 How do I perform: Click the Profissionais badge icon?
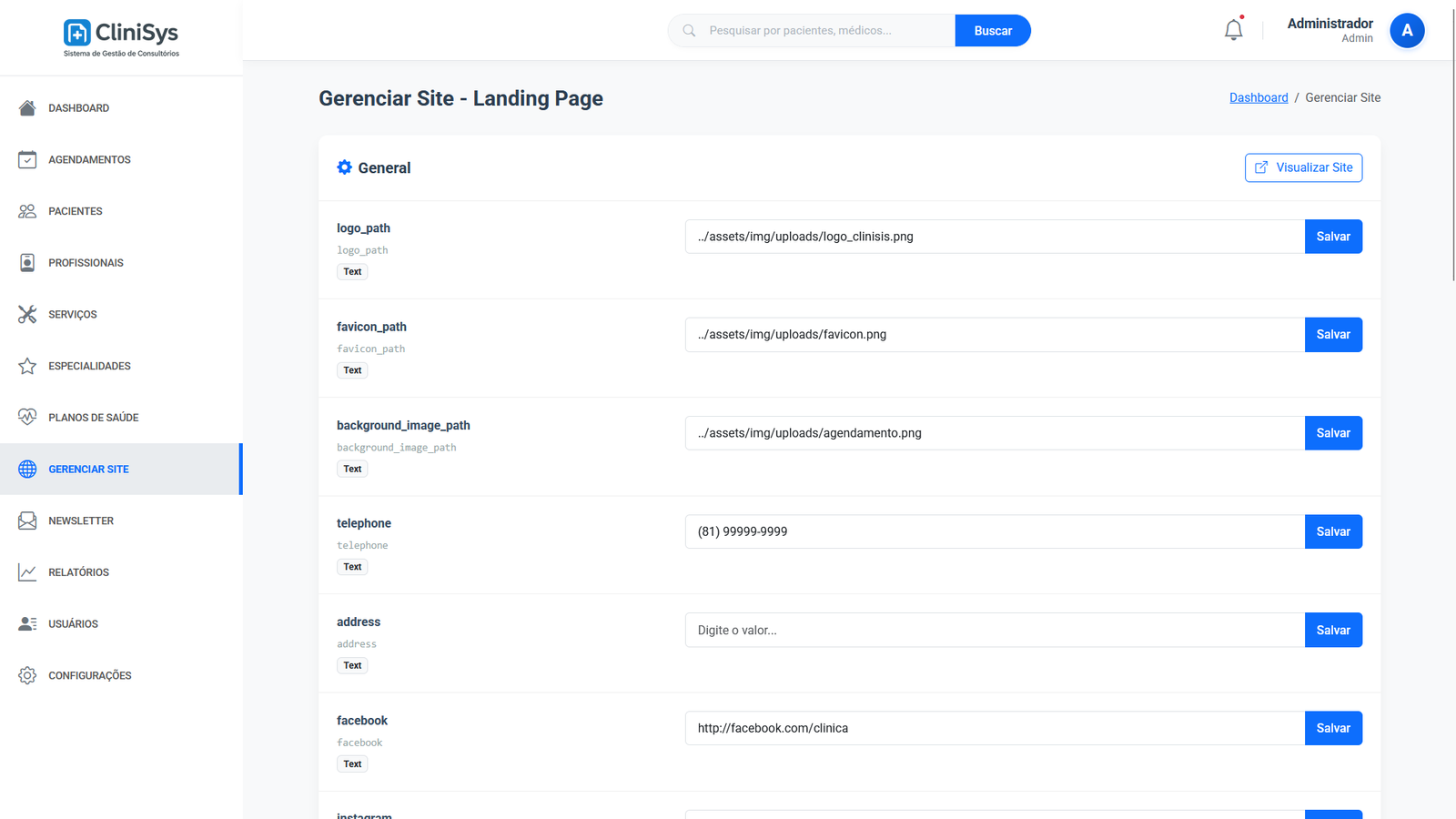[27, 263]
